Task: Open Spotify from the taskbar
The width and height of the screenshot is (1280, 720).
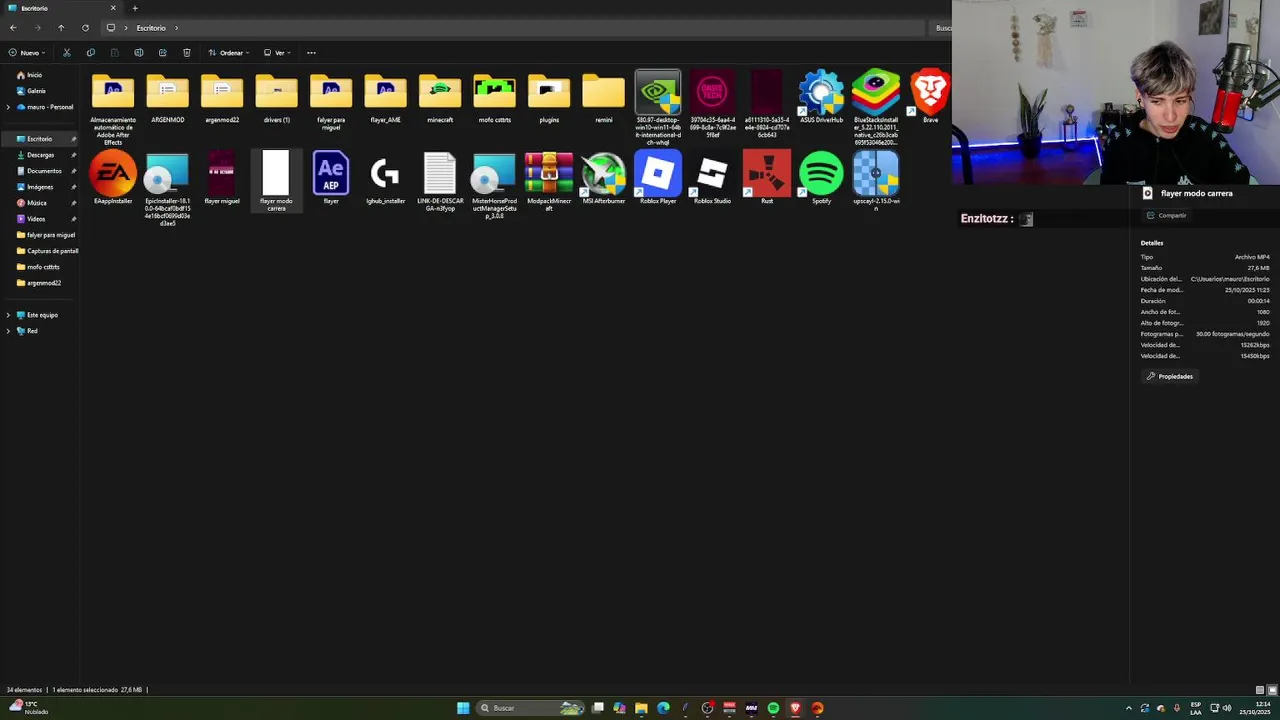Action: click(x=773, y=708)
